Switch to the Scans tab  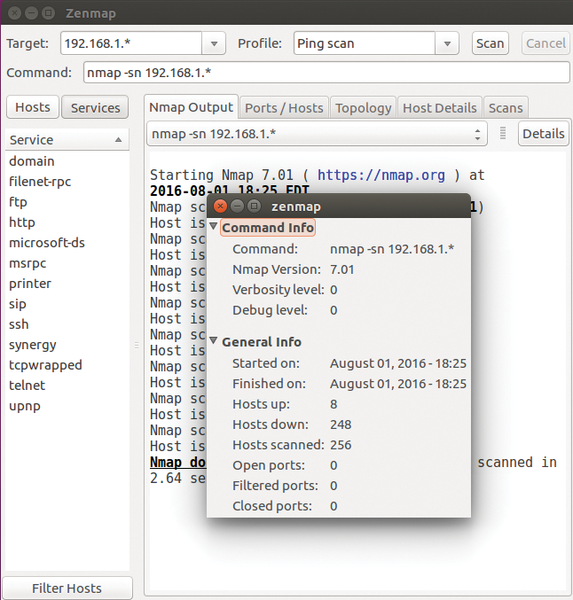point(506,108)
